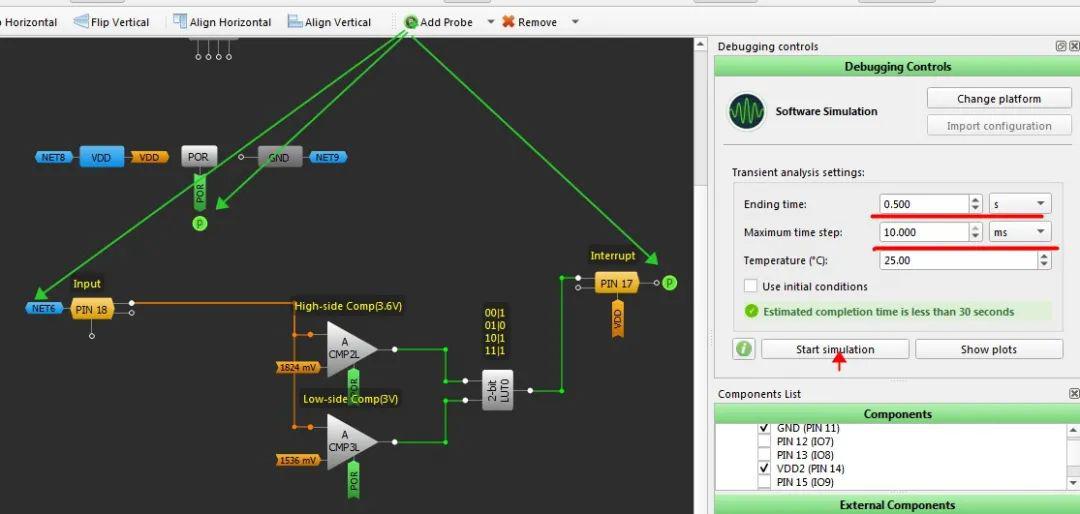Select the POR block on the canvas
This screenshot has width=1080, height=514.
point(198,157)
